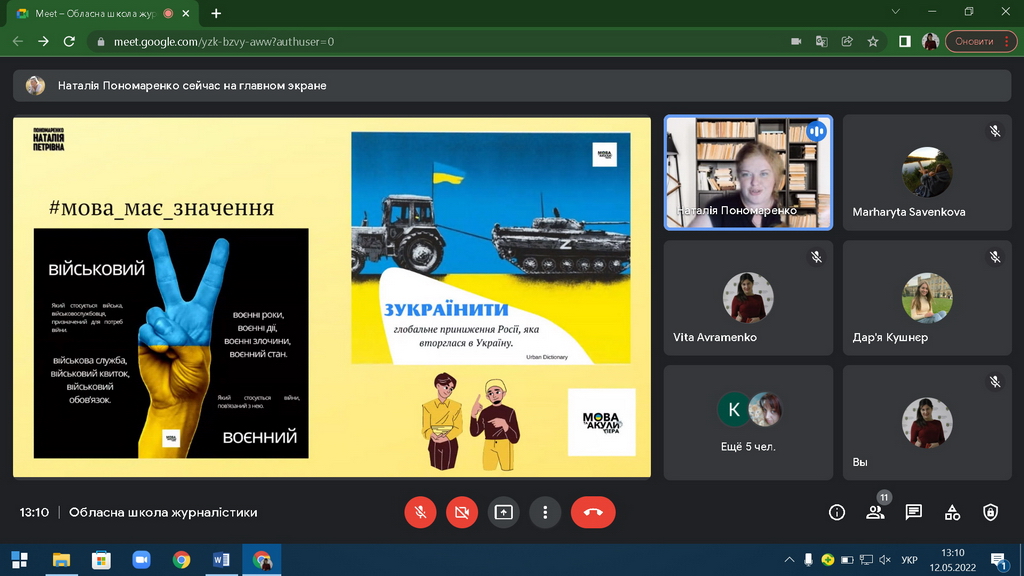Select Marharyta Savenkova participant tile
Image resolution: width=1024 pixels, height=576 pixels.
coord(927,172)
